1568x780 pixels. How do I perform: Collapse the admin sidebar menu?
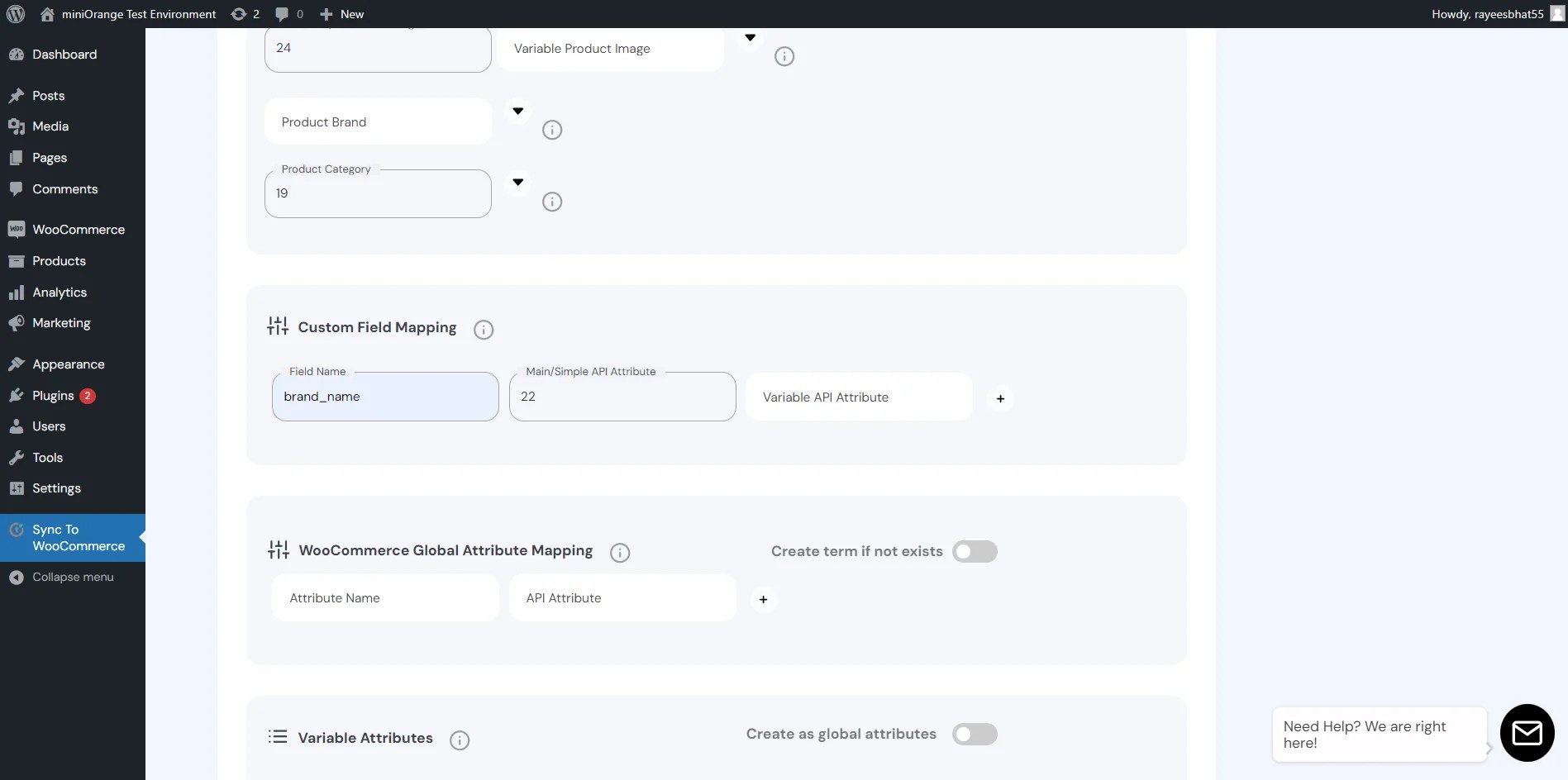coord(73,577)
